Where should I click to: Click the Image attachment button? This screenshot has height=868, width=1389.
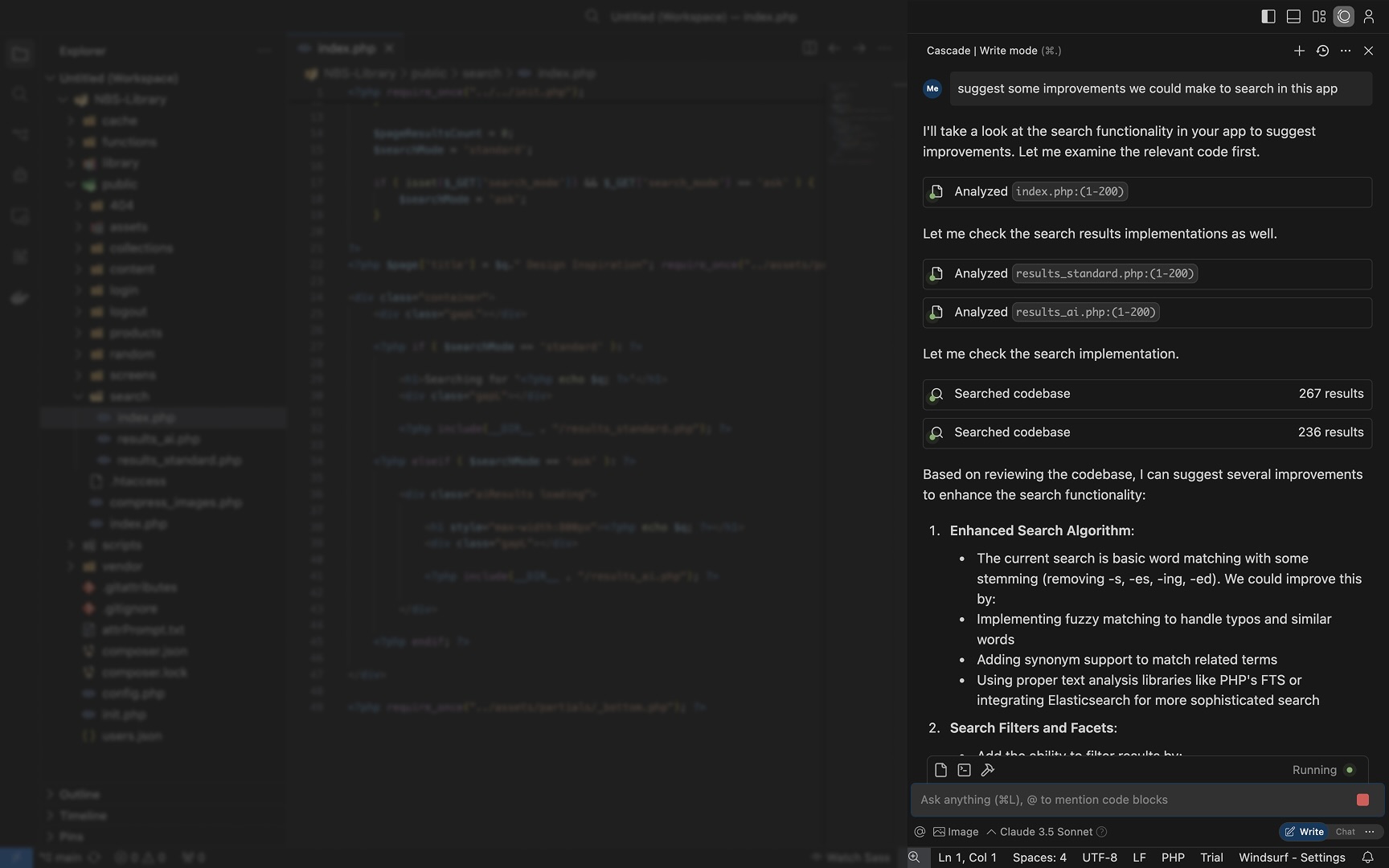956,832
